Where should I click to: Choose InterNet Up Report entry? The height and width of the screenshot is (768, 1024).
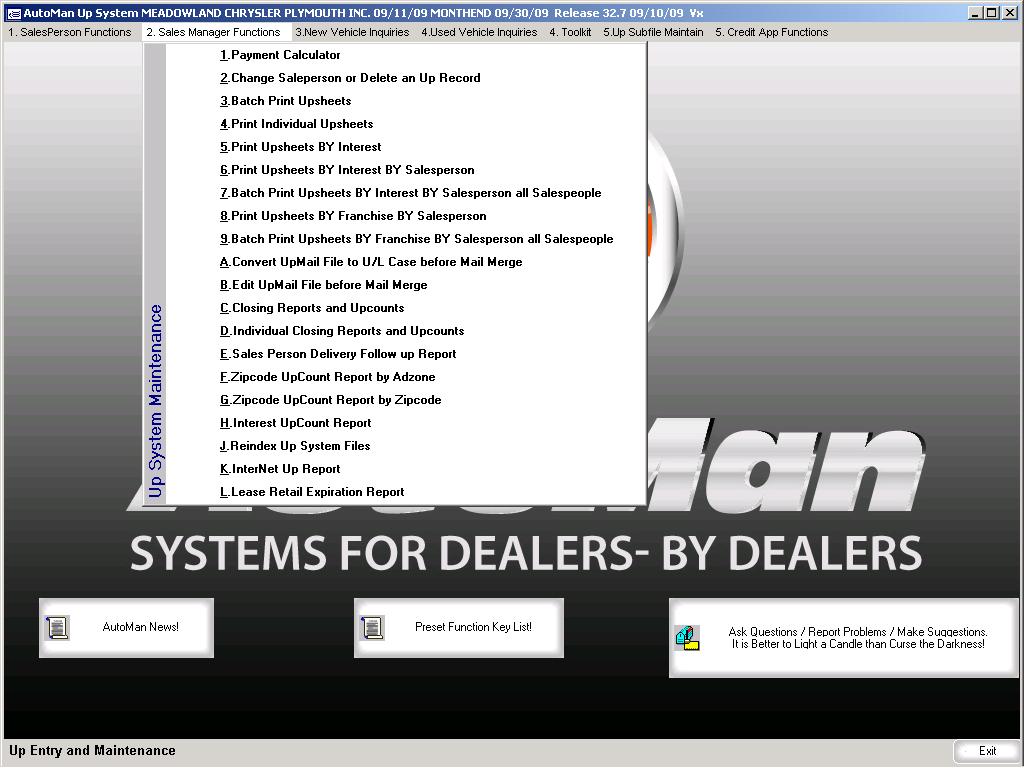280,469
